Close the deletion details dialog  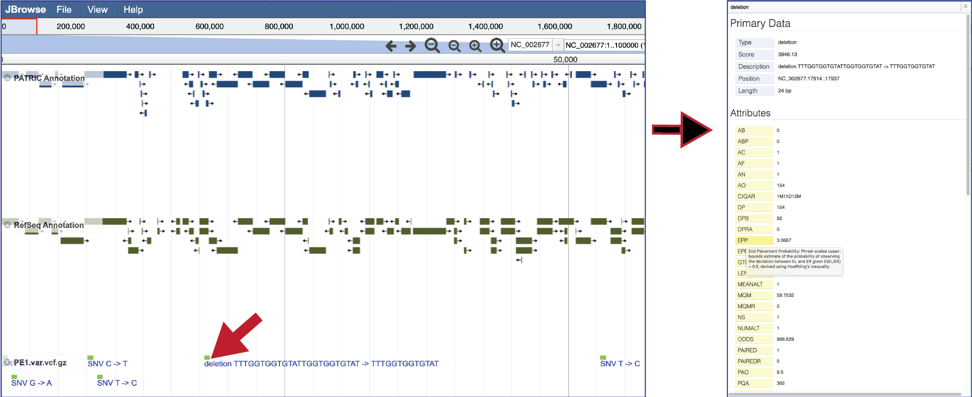point(965,7)
